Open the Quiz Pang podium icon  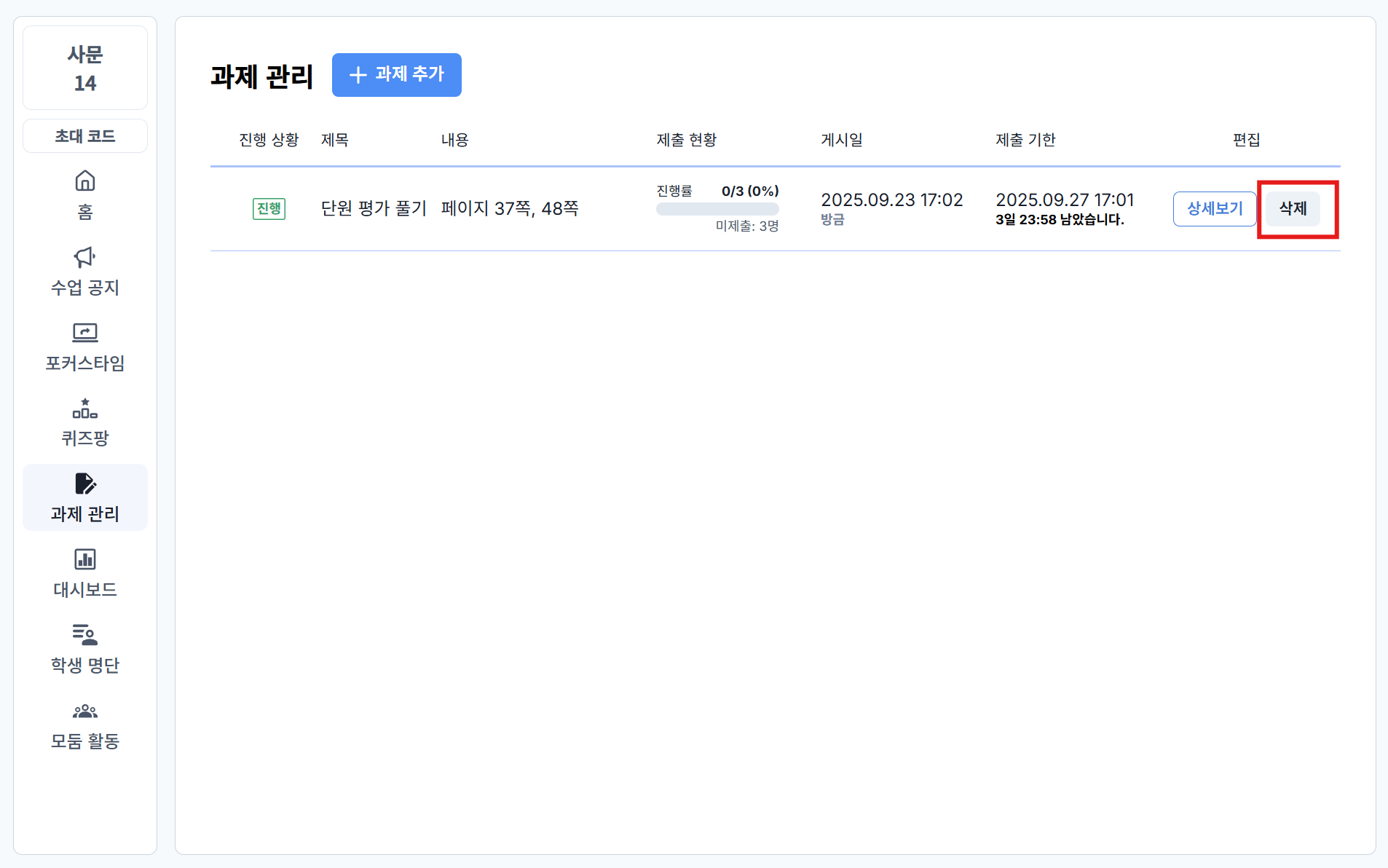(x=85, y=409)
